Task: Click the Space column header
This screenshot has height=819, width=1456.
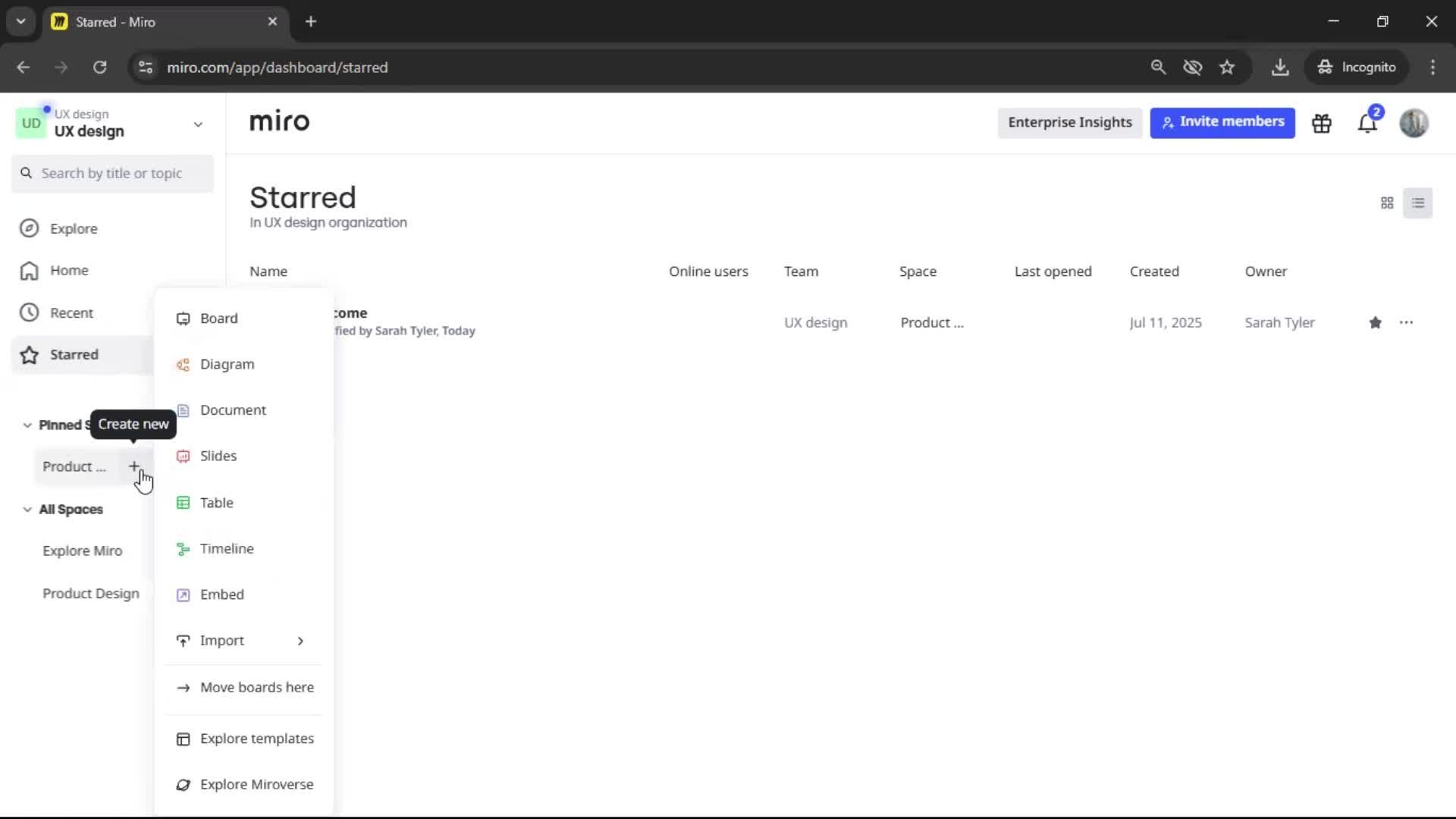Action: pos(918,271)
